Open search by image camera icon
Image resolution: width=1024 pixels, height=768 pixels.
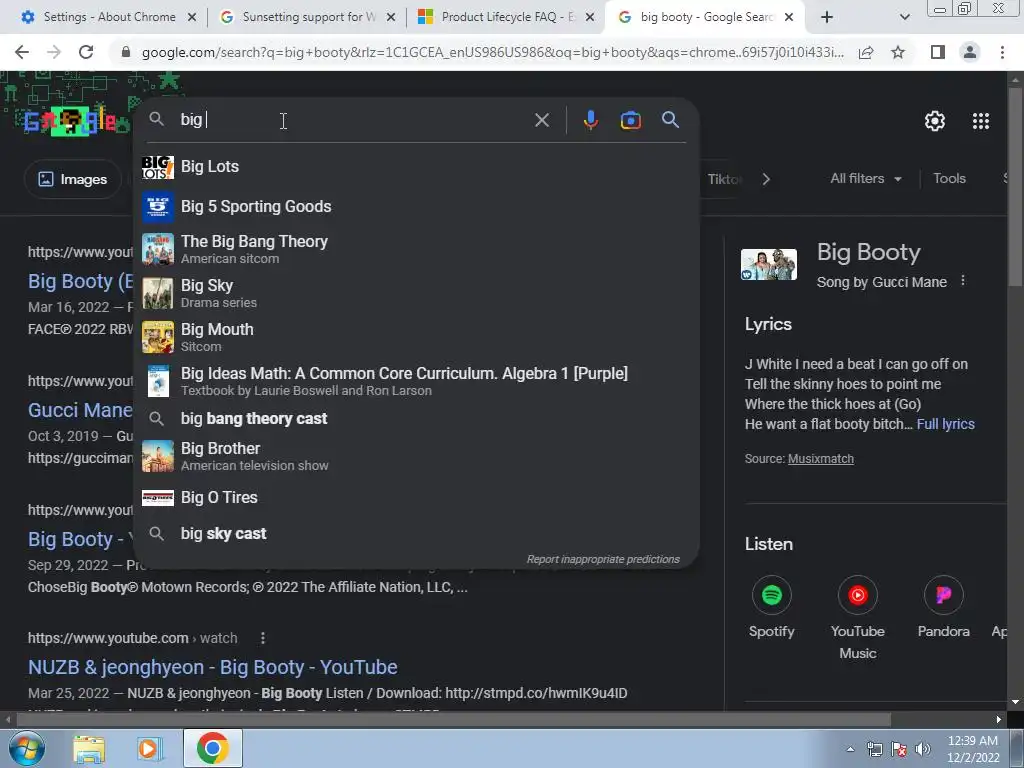point(630,120)
